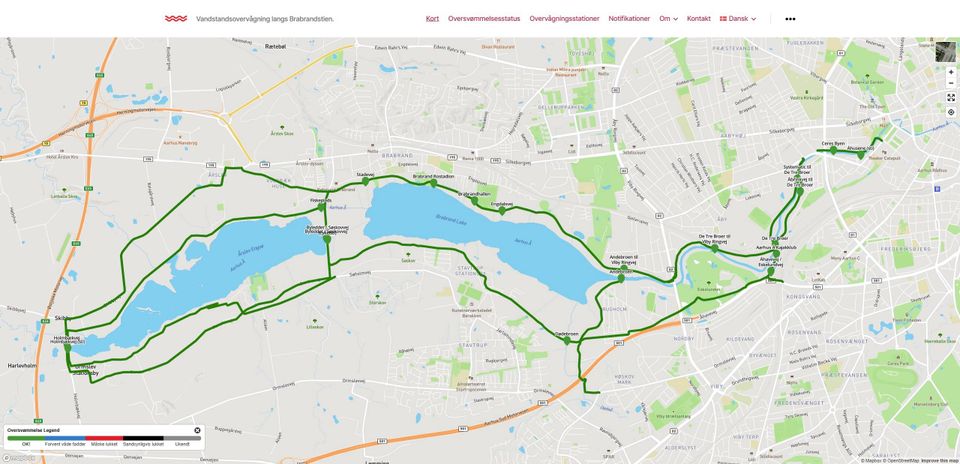Select the Stadevej station marker
Viewport: 960px width, 464px height.
(366, 181)
